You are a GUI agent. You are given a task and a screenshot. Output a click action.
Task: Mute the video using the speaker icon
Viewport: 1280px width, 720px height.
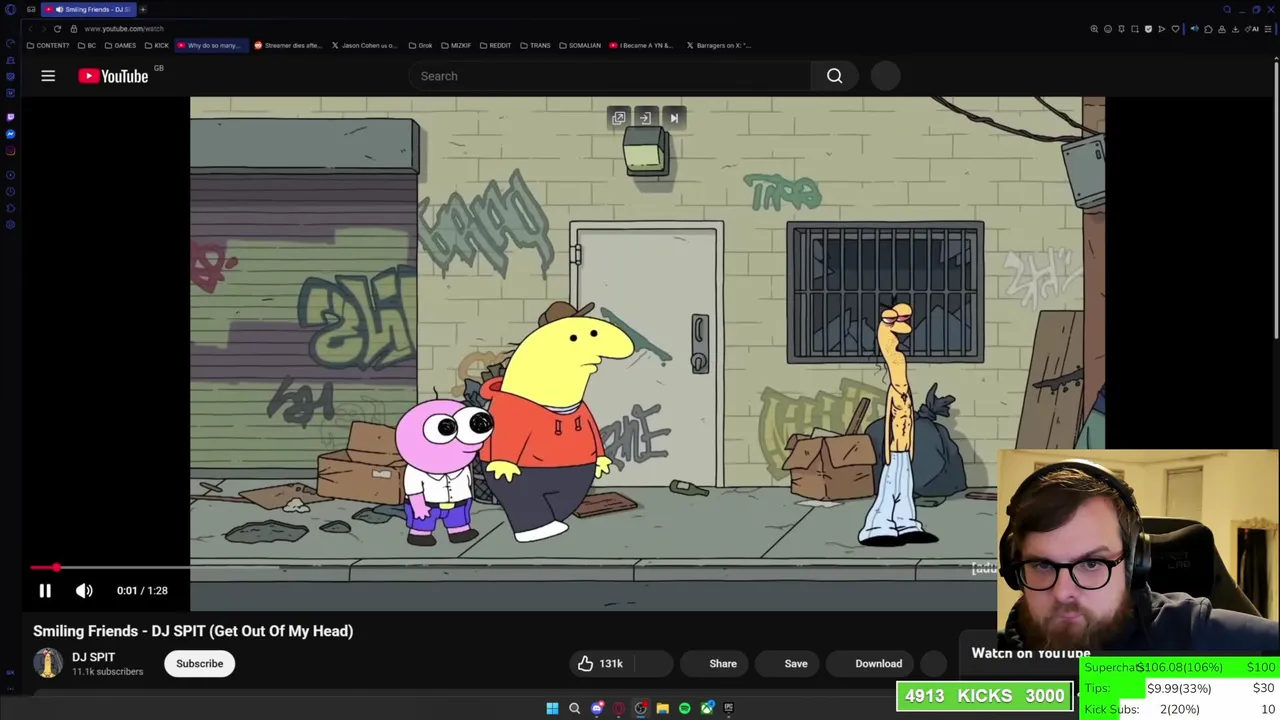[x=84, y=590]
